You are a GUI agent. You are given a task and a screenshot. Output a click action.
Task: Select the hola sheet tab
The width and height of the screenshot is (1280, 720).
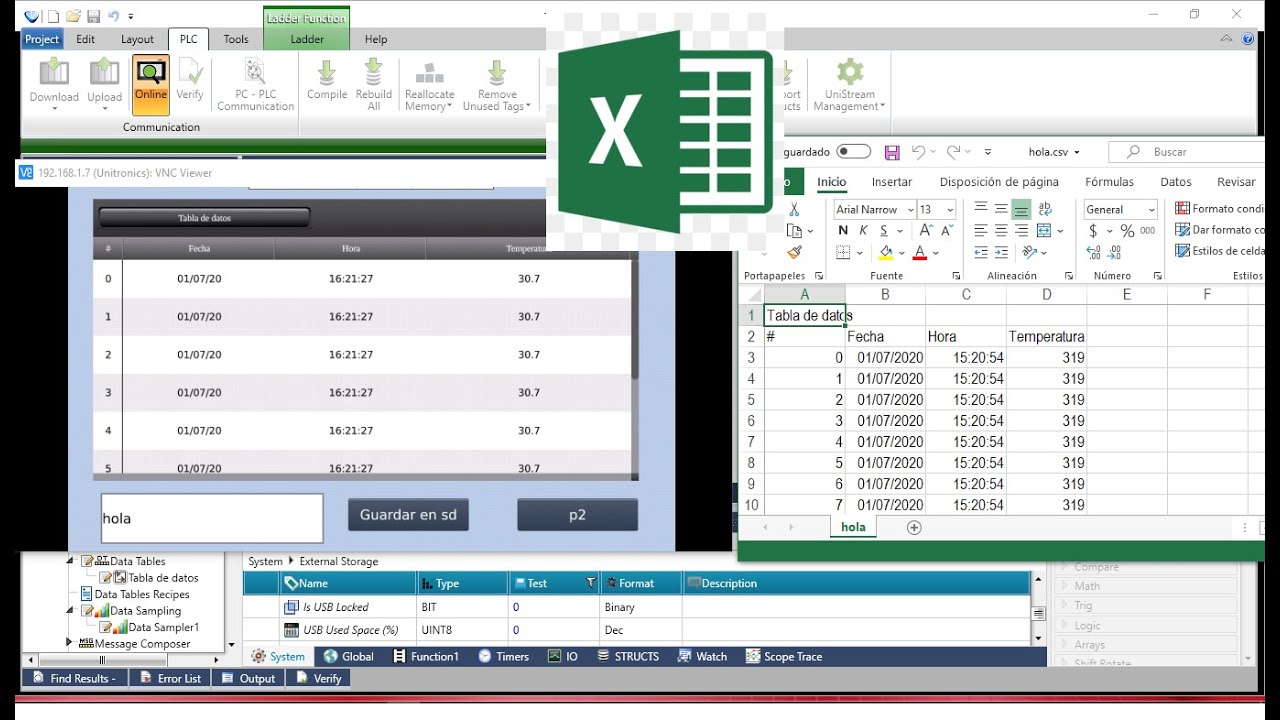[x=853, y=527]
